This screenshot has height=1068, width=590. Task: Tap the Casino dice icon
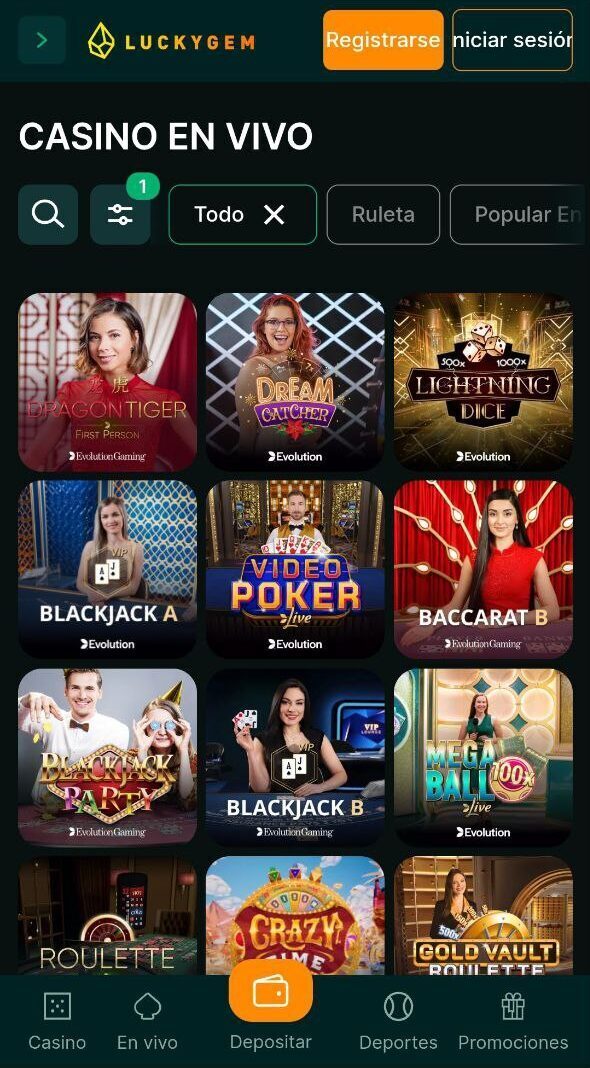click(57, 1006)
